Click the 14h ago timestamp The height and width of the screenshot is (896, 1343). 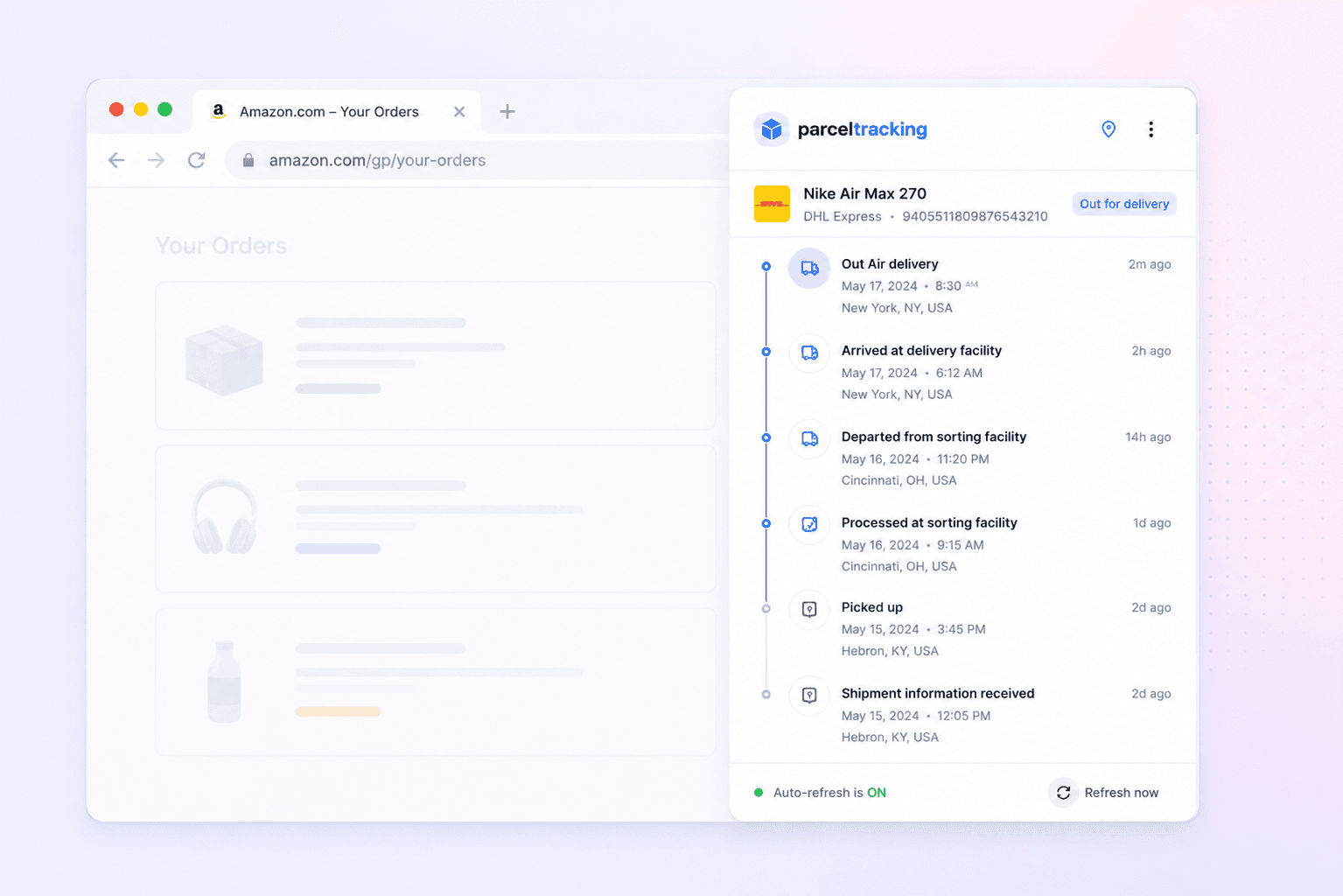1148,437
